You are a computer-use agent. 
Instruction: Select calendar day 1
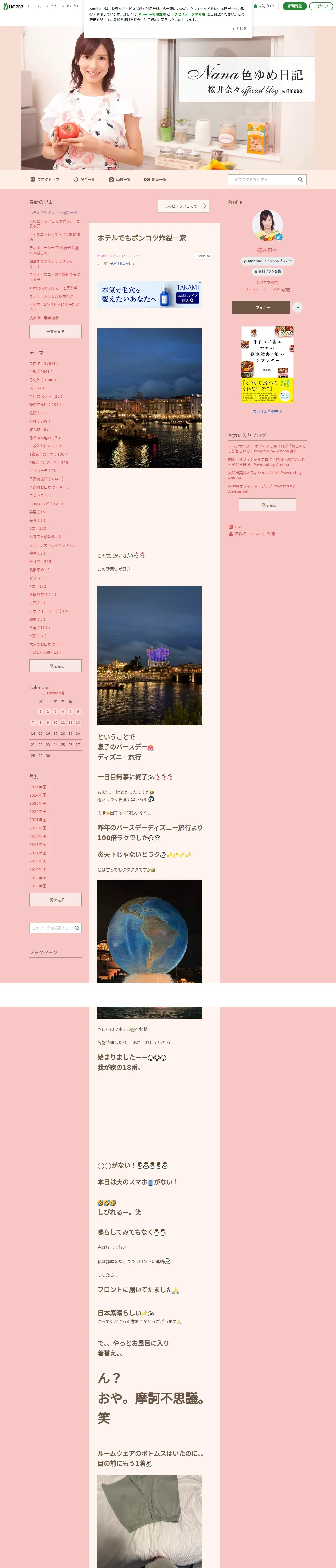click(40, 712)
